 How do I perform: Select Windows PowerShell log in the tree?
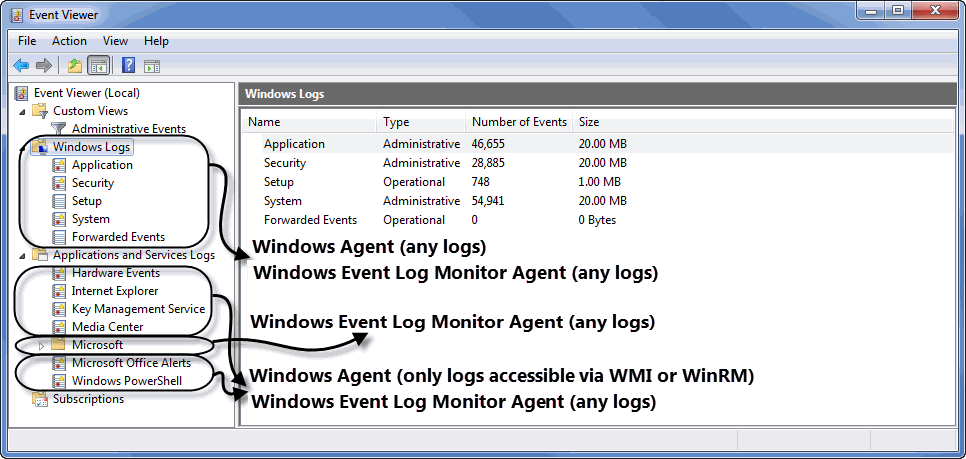click(127, 381)
